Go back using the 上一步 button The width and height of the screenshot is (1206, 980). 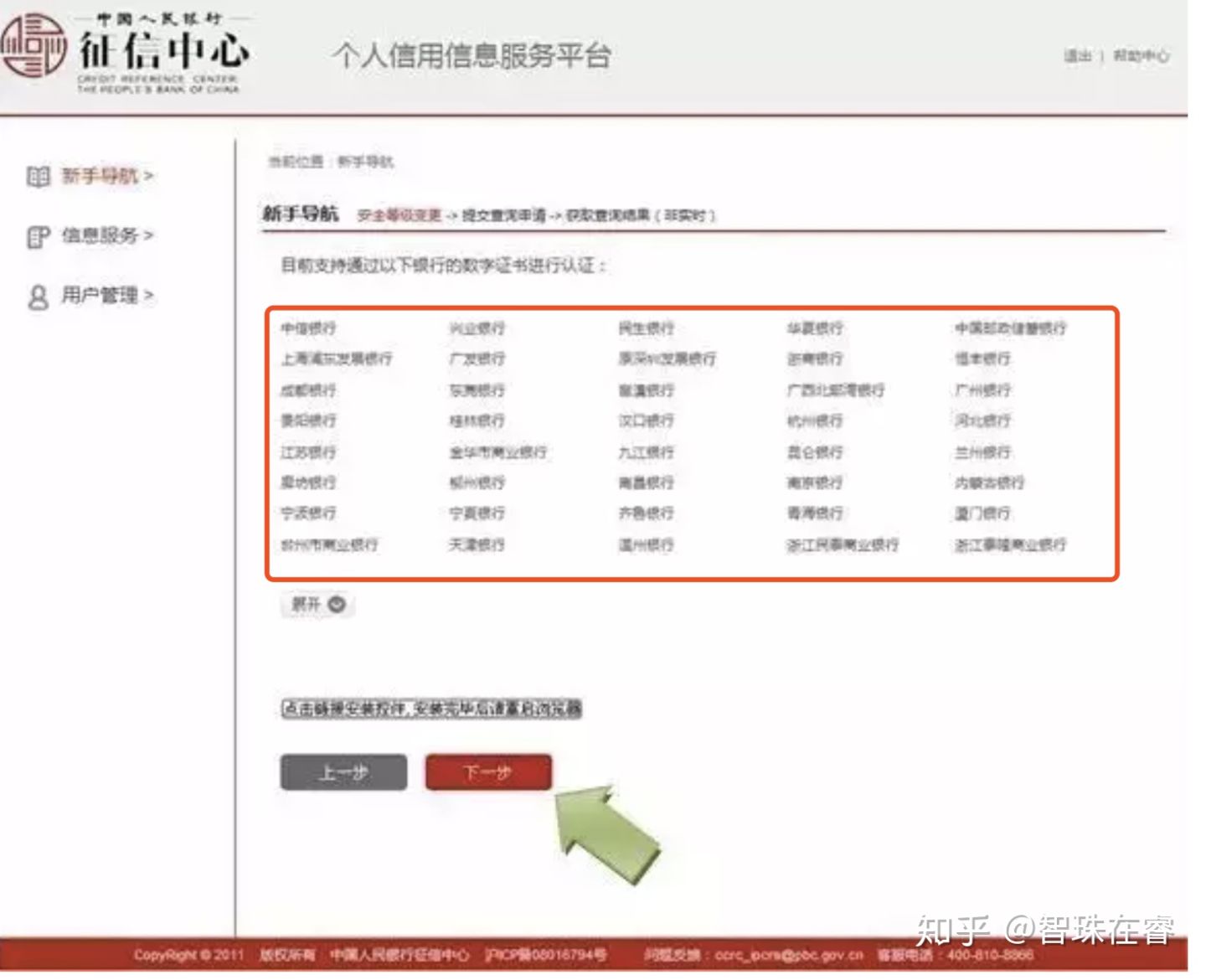(343, 771)
